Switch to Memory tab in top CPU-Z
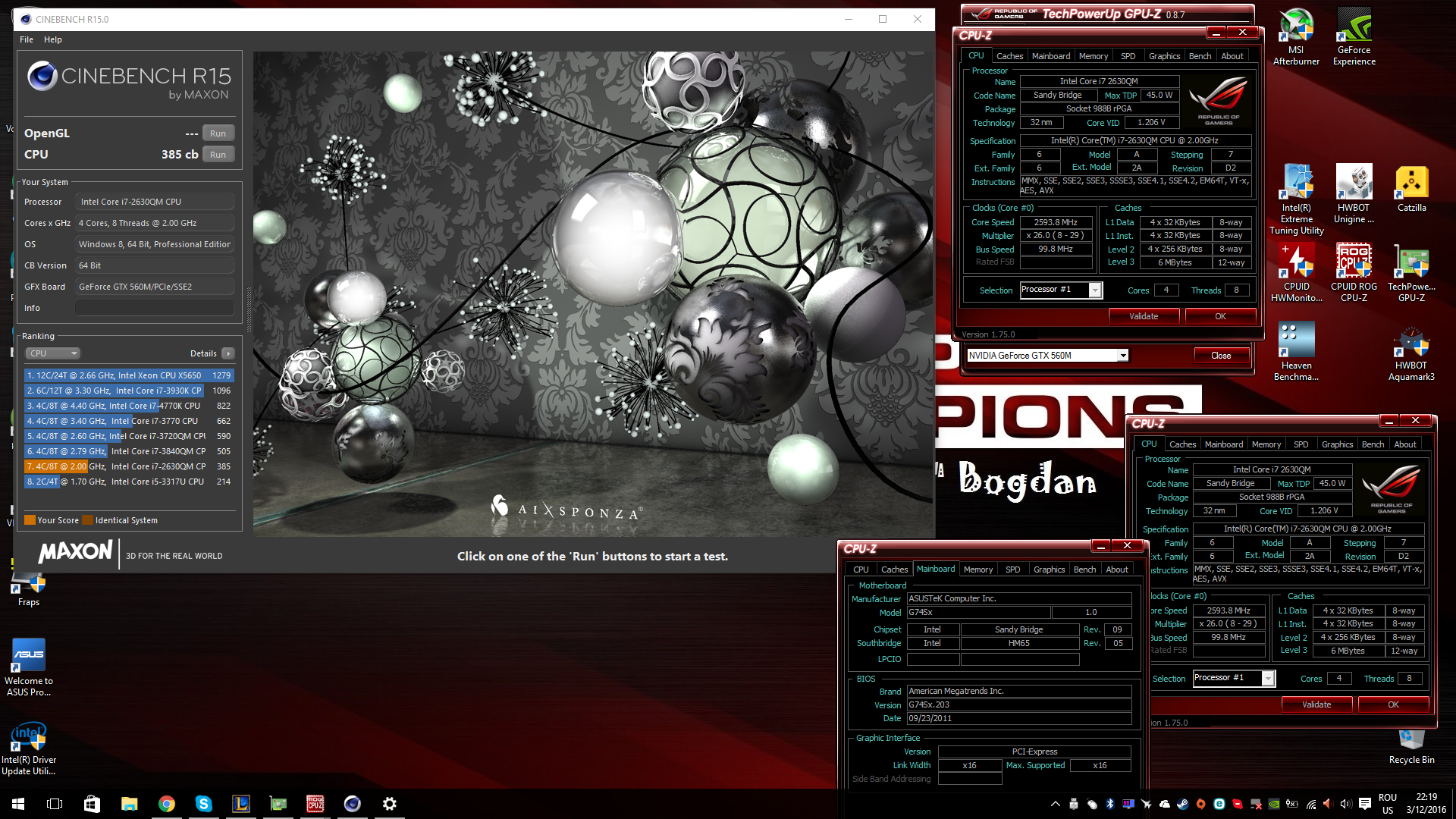1456x819 pixels. [x=1093, y=56]
